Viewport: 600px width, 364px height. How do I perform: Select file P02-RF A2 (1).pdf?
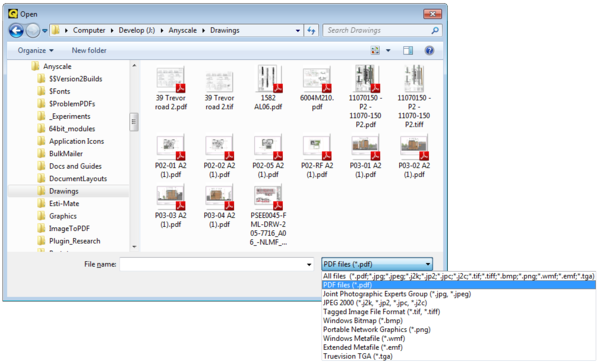(317, 156)
